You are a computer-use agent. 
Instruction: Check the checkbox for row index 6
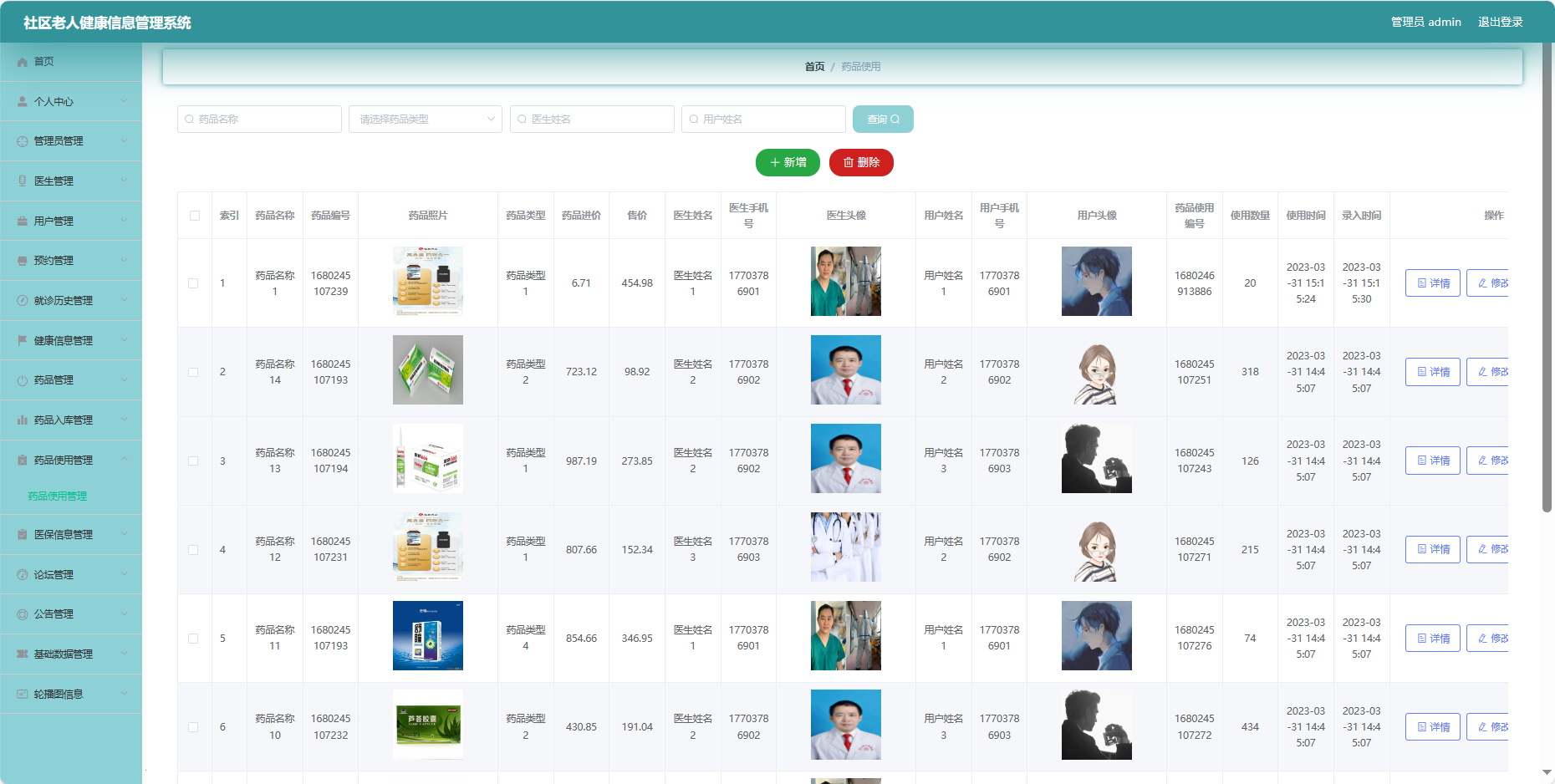click(x=193, y=727)
